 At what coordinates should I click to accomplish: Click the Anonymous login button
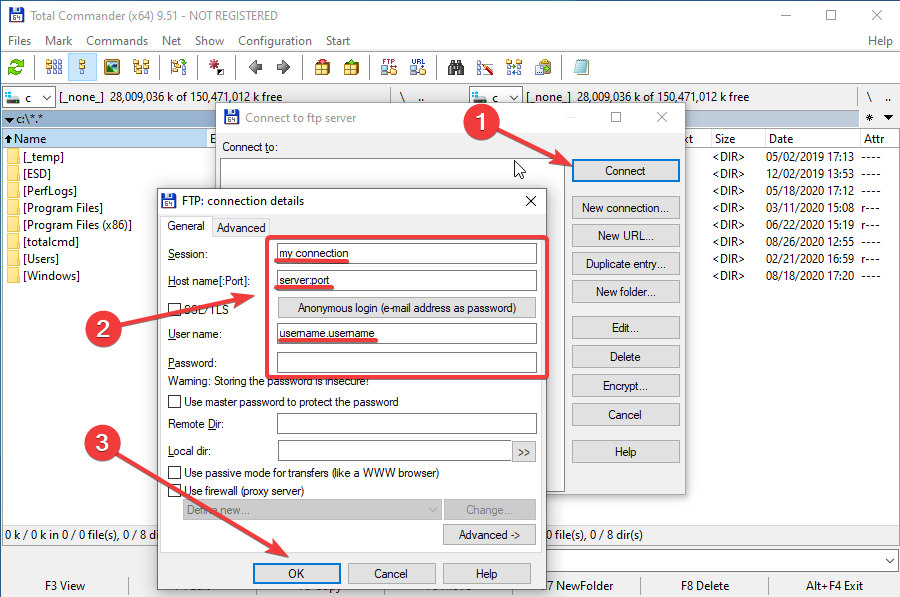coord(406,307)
